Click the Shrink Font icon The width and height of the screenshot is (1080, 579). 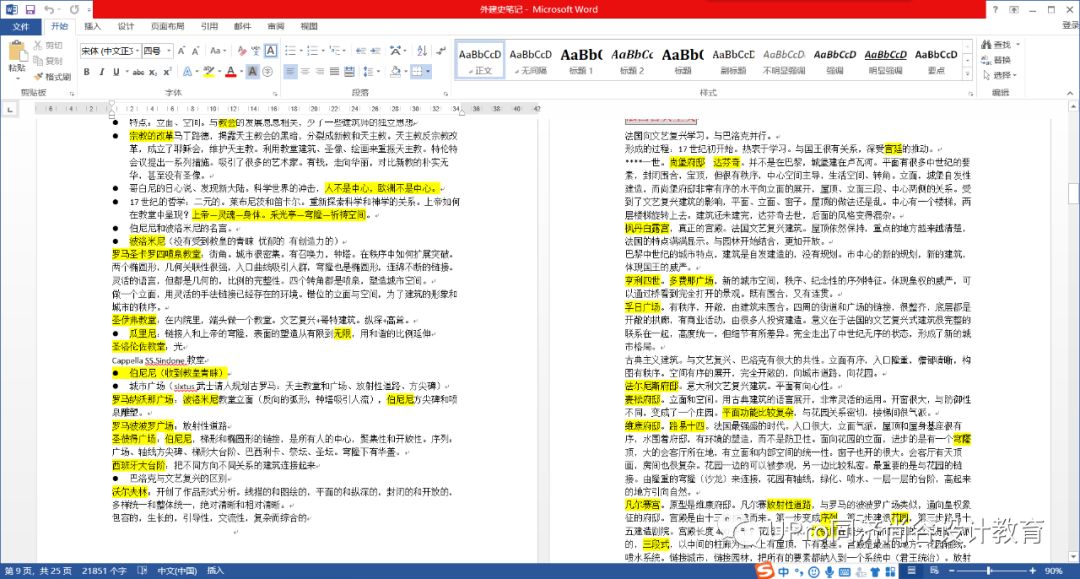[x=196, y=51]
